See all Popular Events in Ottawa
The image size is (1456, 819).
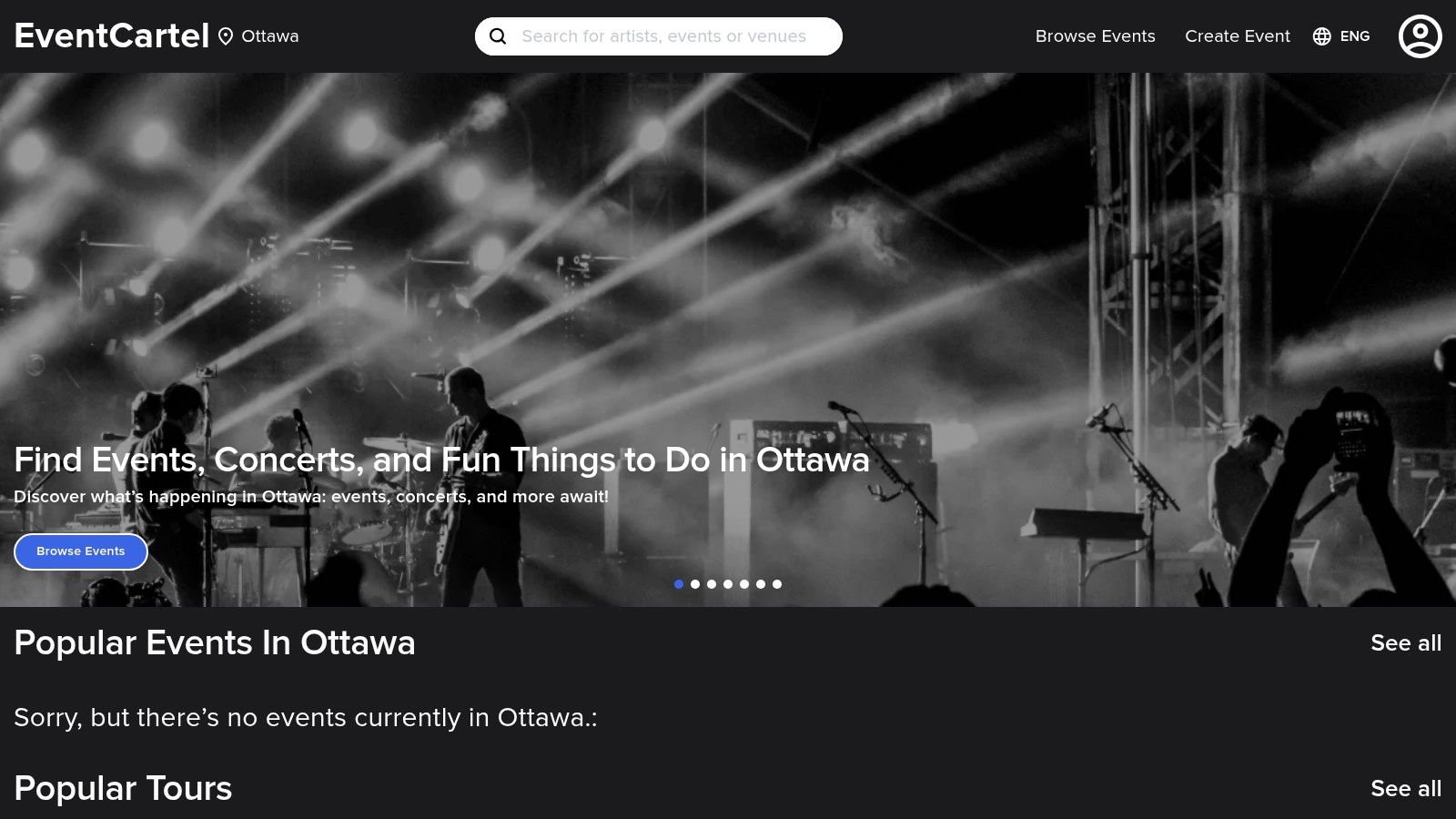tap(1406, 642)
